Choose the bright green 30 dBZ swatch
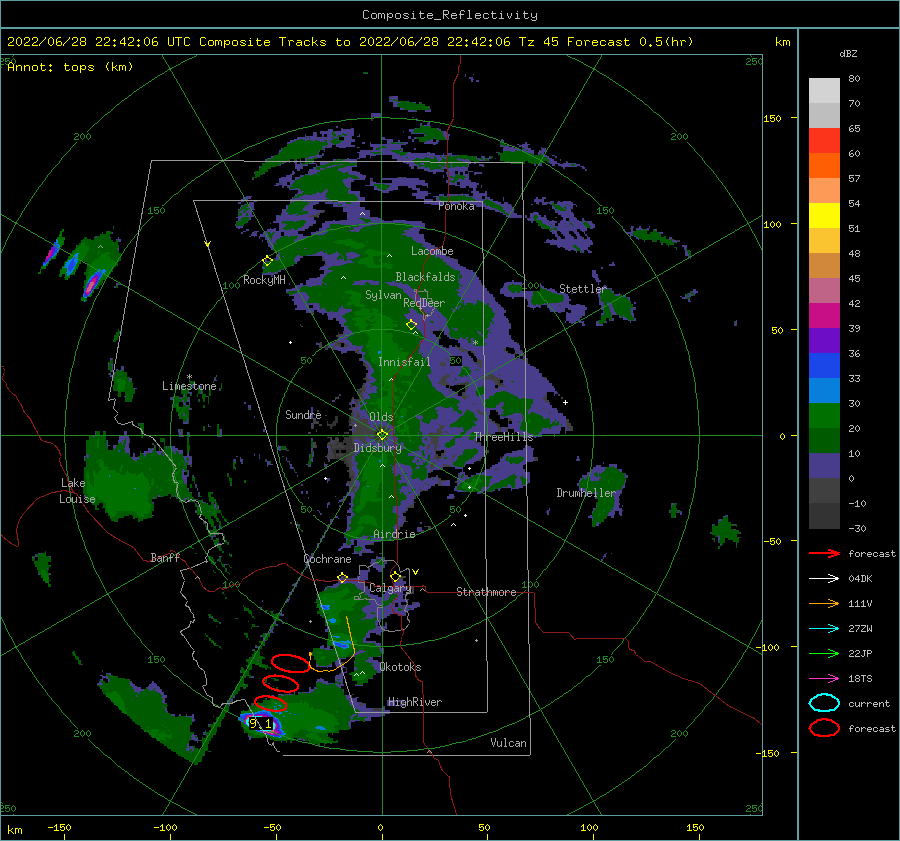 pyautogui.click(x=824, y=415)
